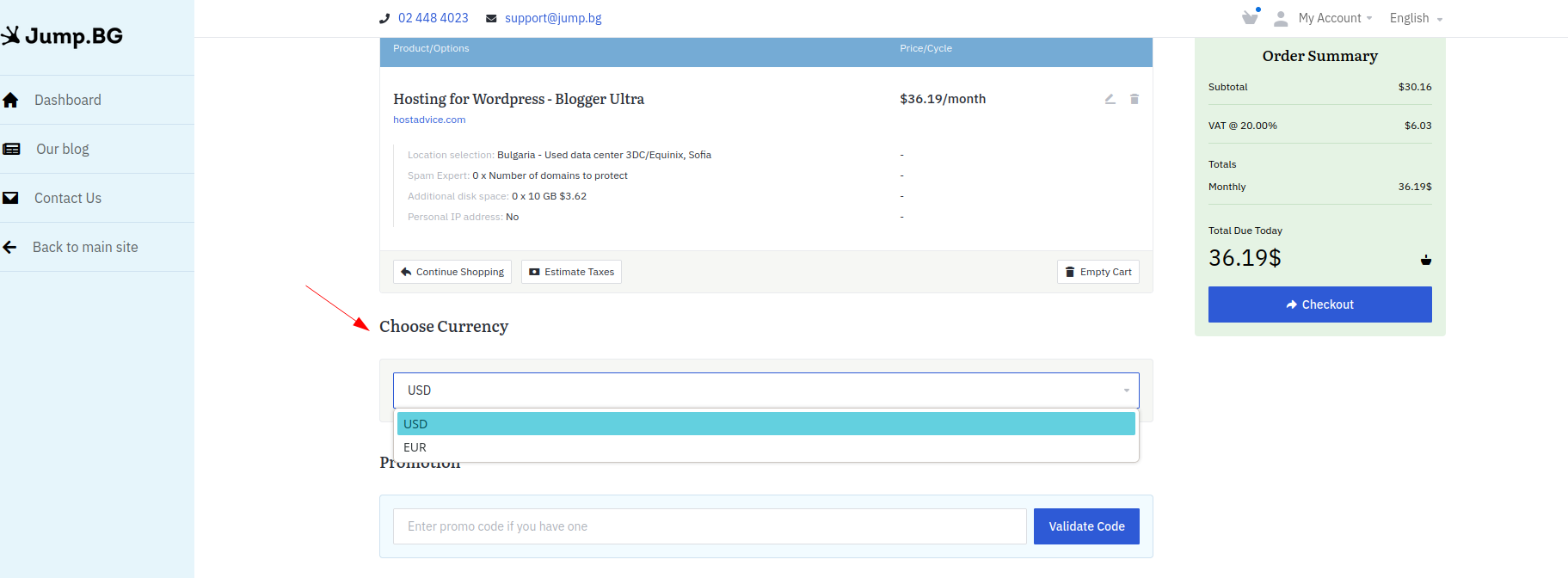Click the VAT @ 20.00% label
Screen dimensions: 1568x578
[x=1243, y=126]
